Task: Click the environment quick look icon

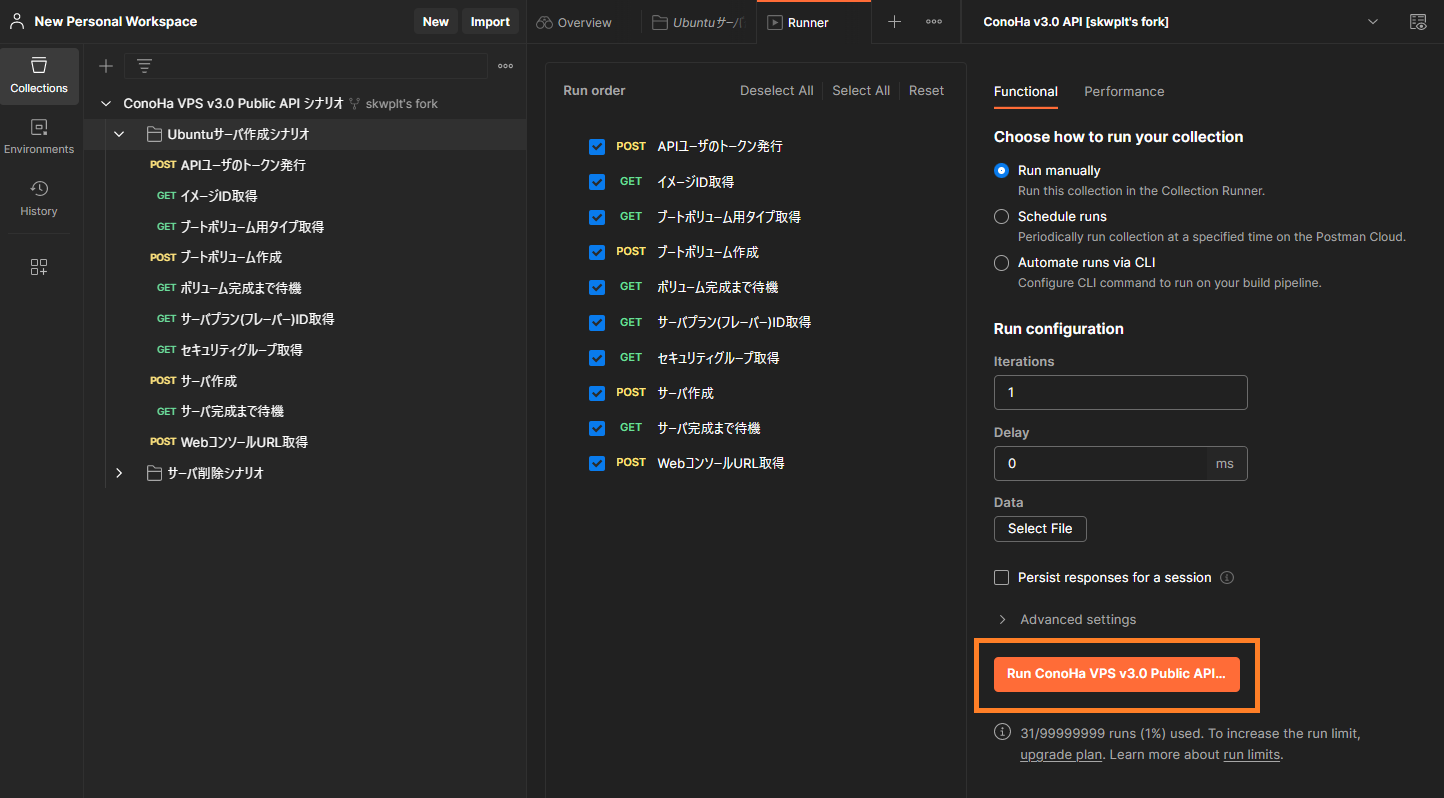Action: [x=1417, y=22]
